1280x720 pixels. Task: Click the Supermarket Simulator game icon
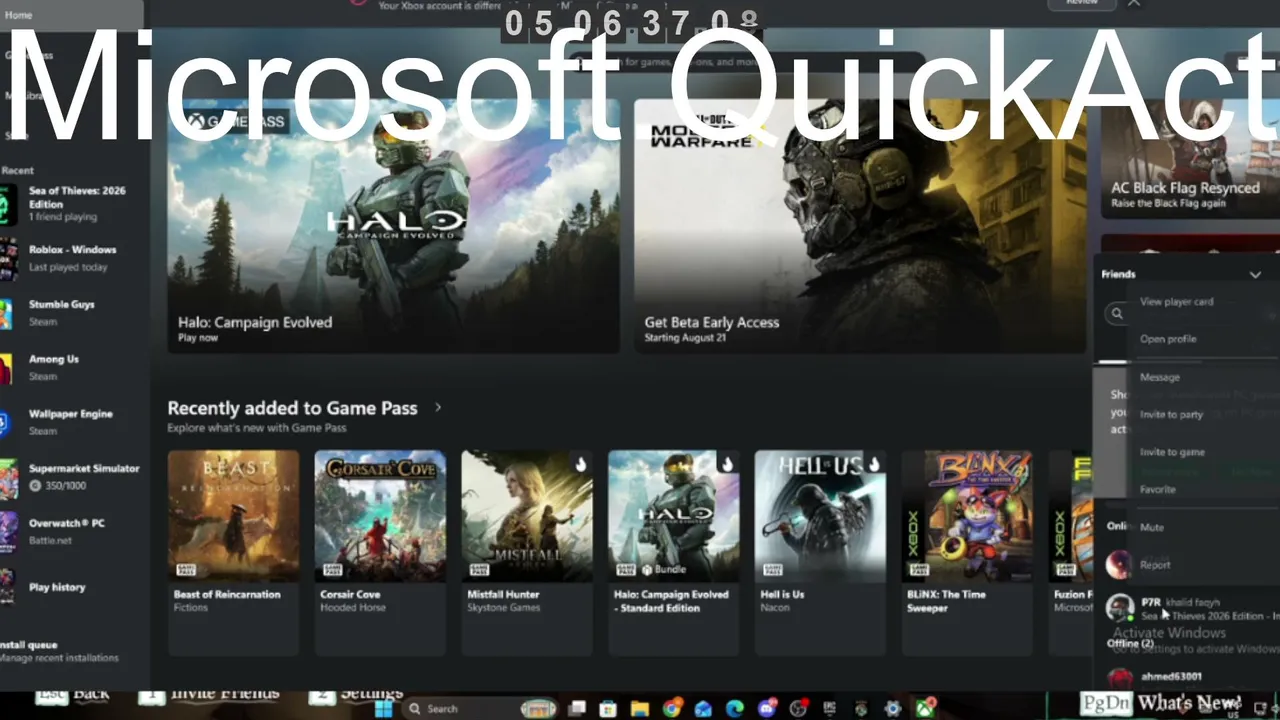pos(8,478)
